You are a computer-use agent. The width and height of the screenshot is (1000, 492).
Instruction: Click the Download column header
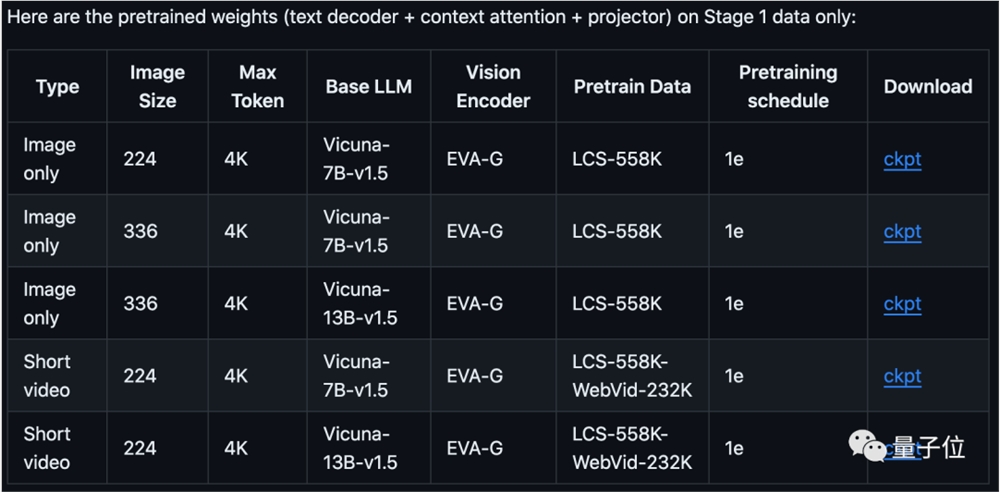pos(927,87)
